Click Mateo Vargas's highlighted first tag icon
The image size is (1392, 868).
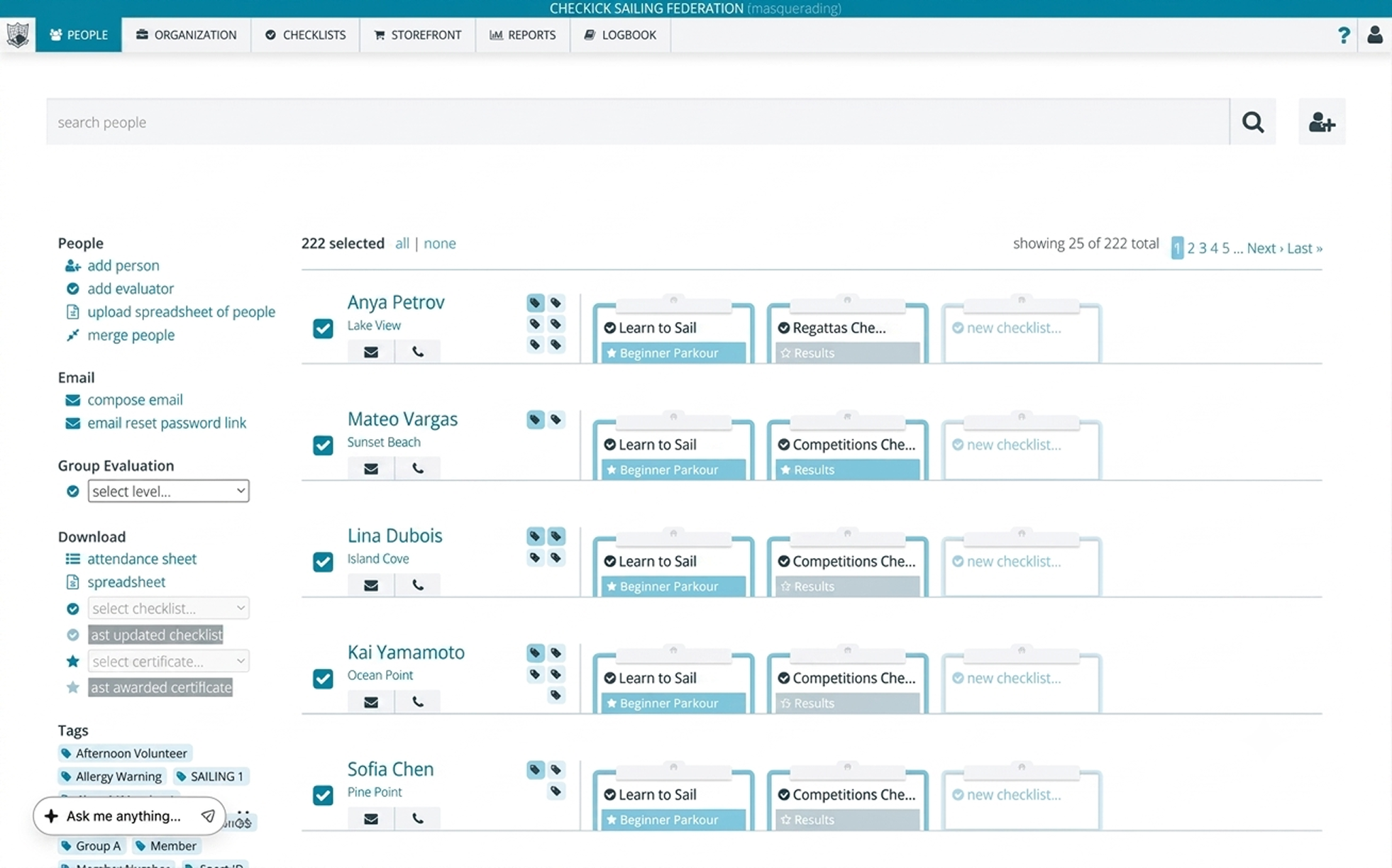535,420
